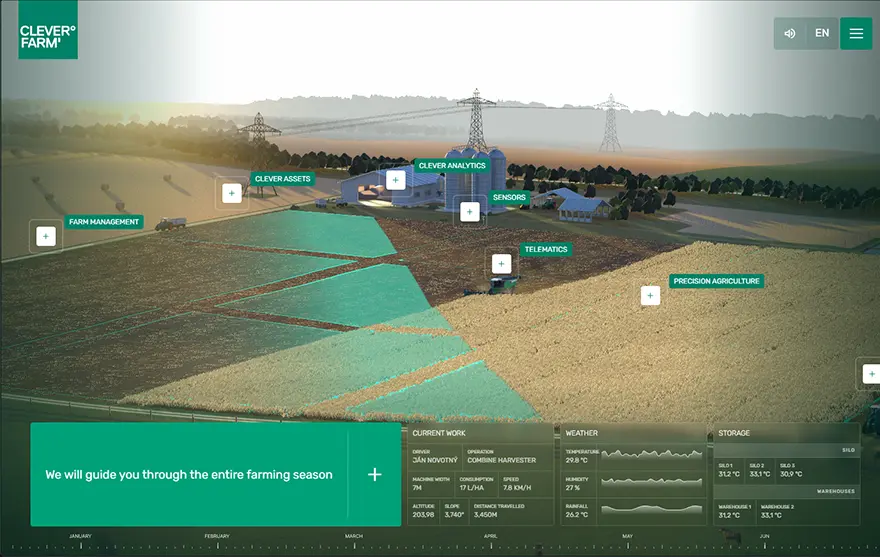This screenshot has width=880, height=557.
Task: Jump to FEBRUARY on the timeline
Action: click(x=217, y=536)
